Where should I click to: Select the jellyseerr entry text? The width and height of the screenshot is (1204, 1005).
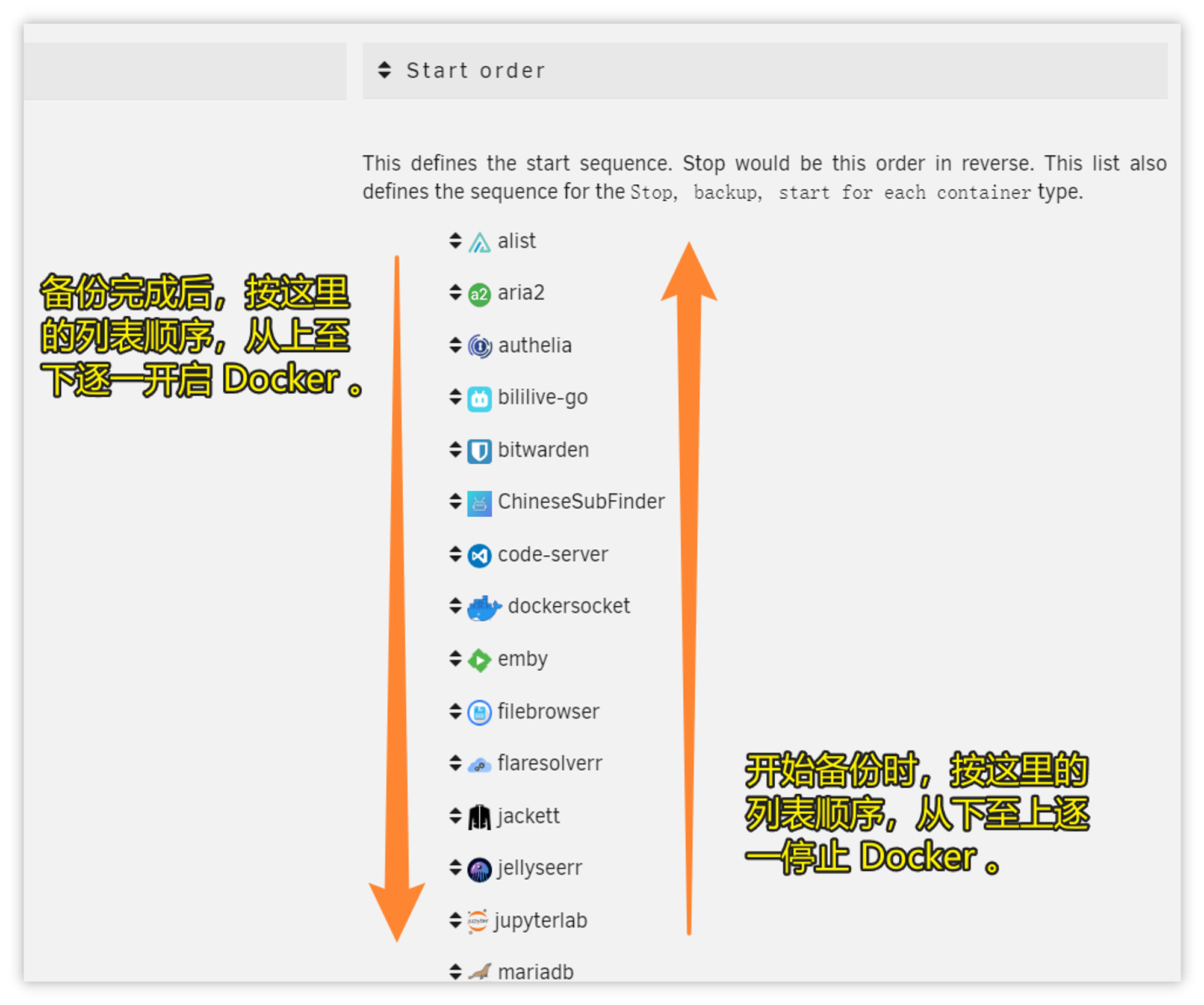tap(539, 868)
